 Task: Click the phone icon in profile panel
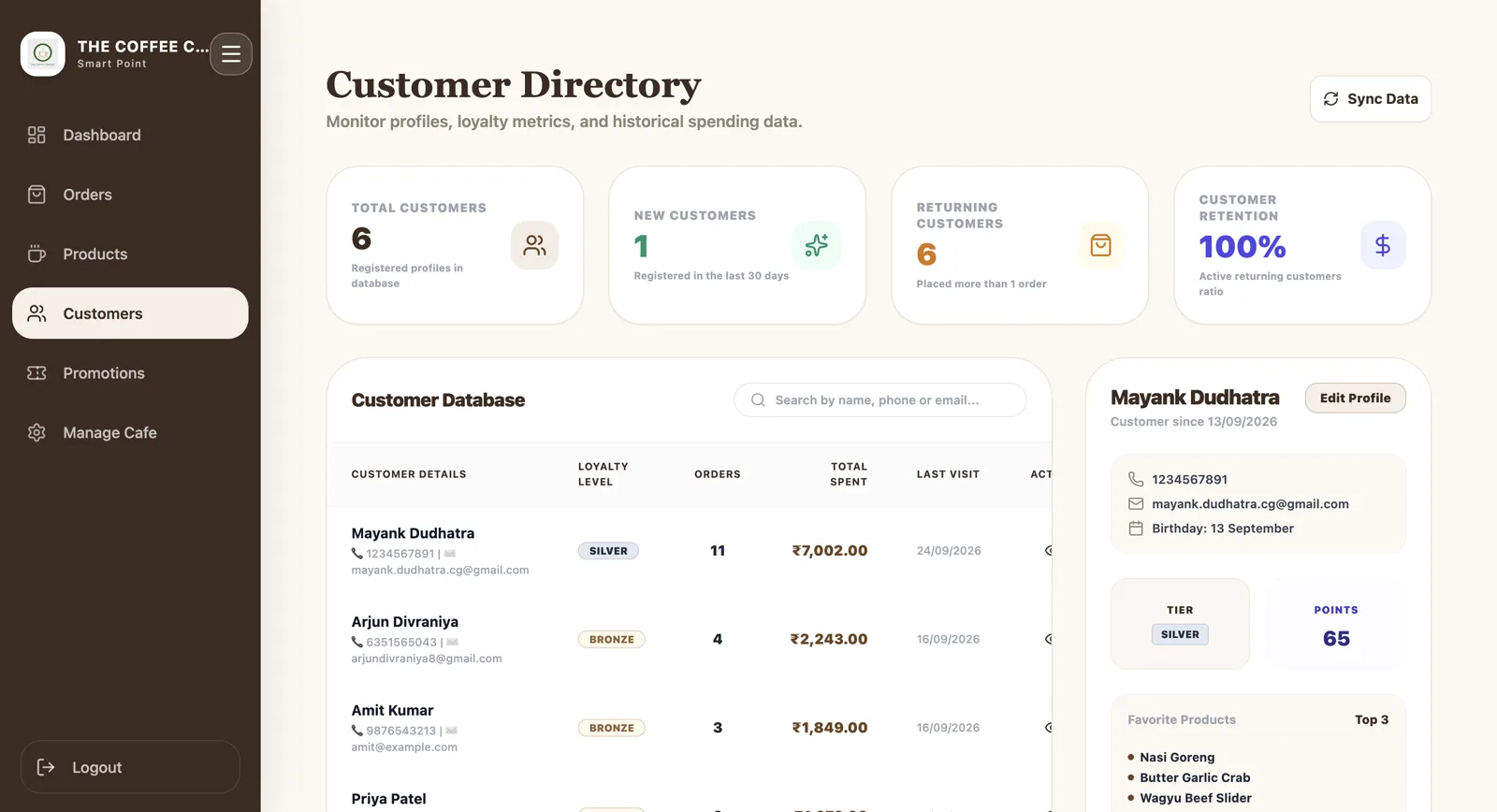point(1136,479)
